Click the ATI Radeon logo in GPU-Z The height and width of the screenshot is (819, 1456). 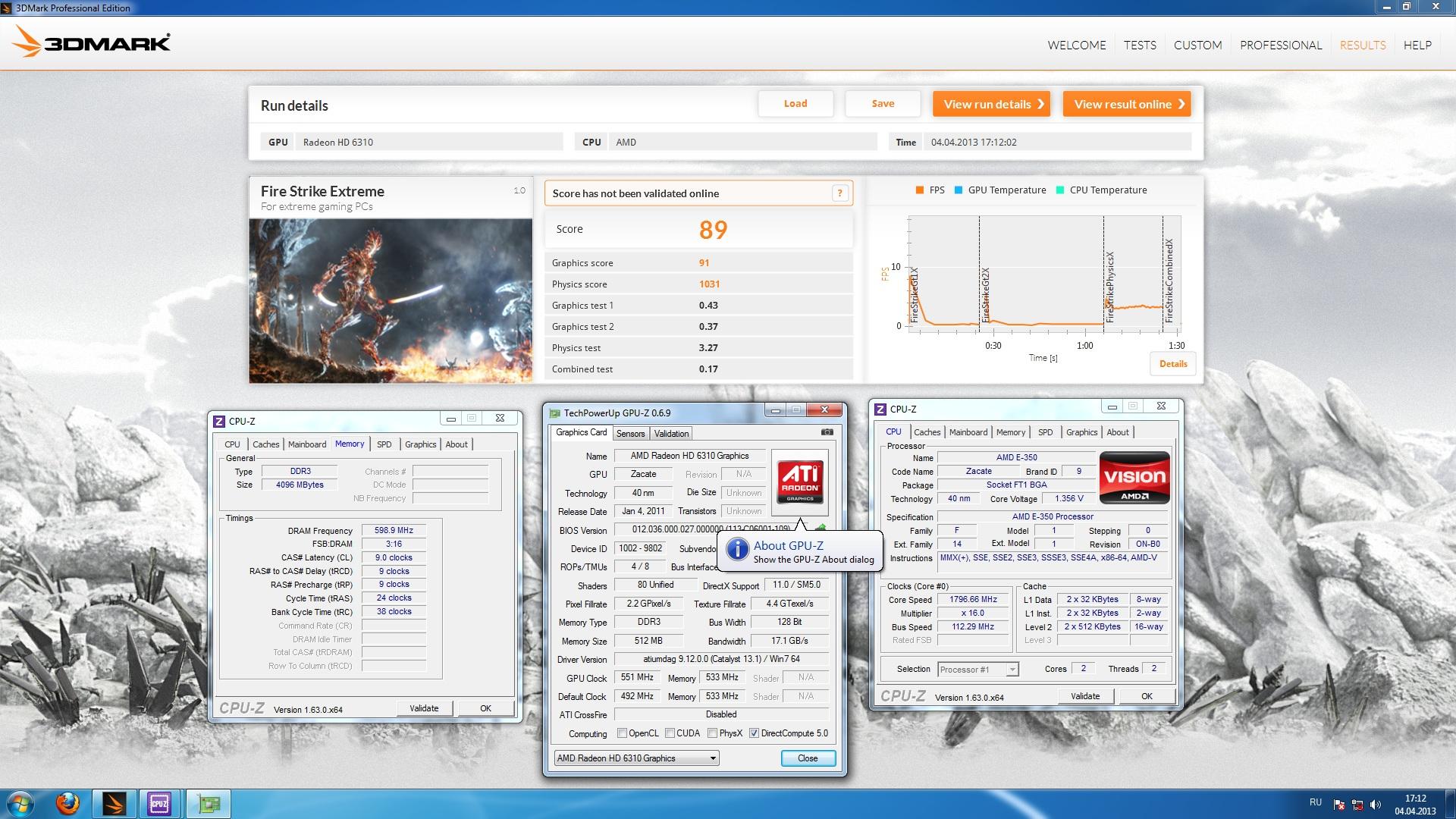800,482
